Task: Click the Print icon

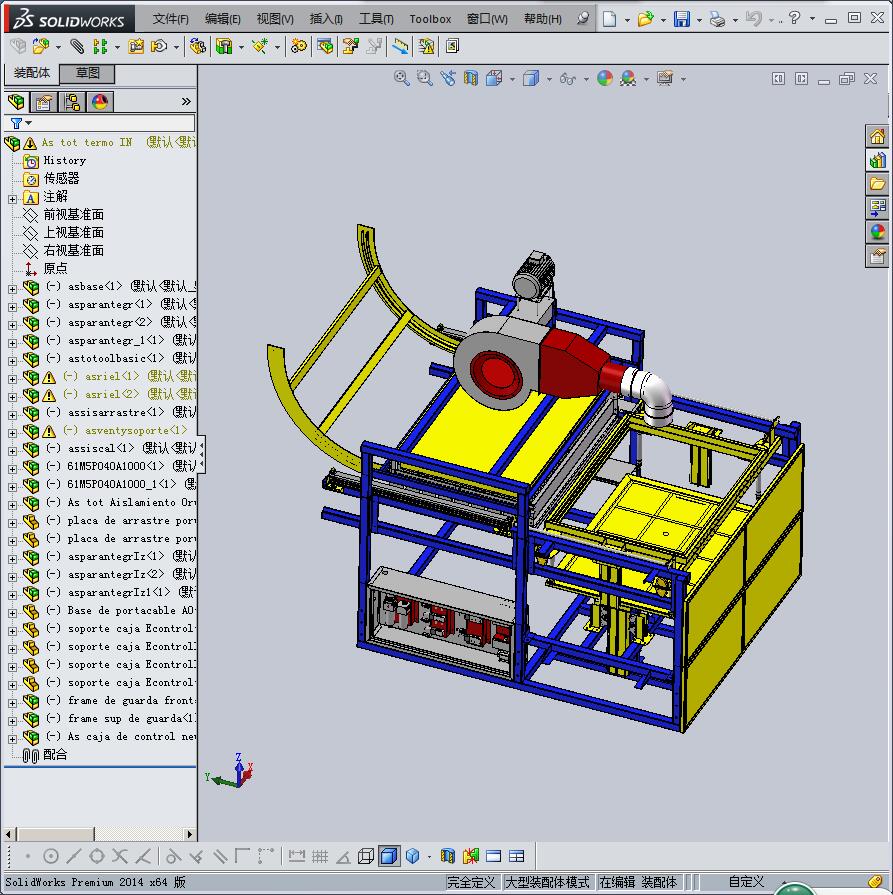Action: click(x=717, y=19)
